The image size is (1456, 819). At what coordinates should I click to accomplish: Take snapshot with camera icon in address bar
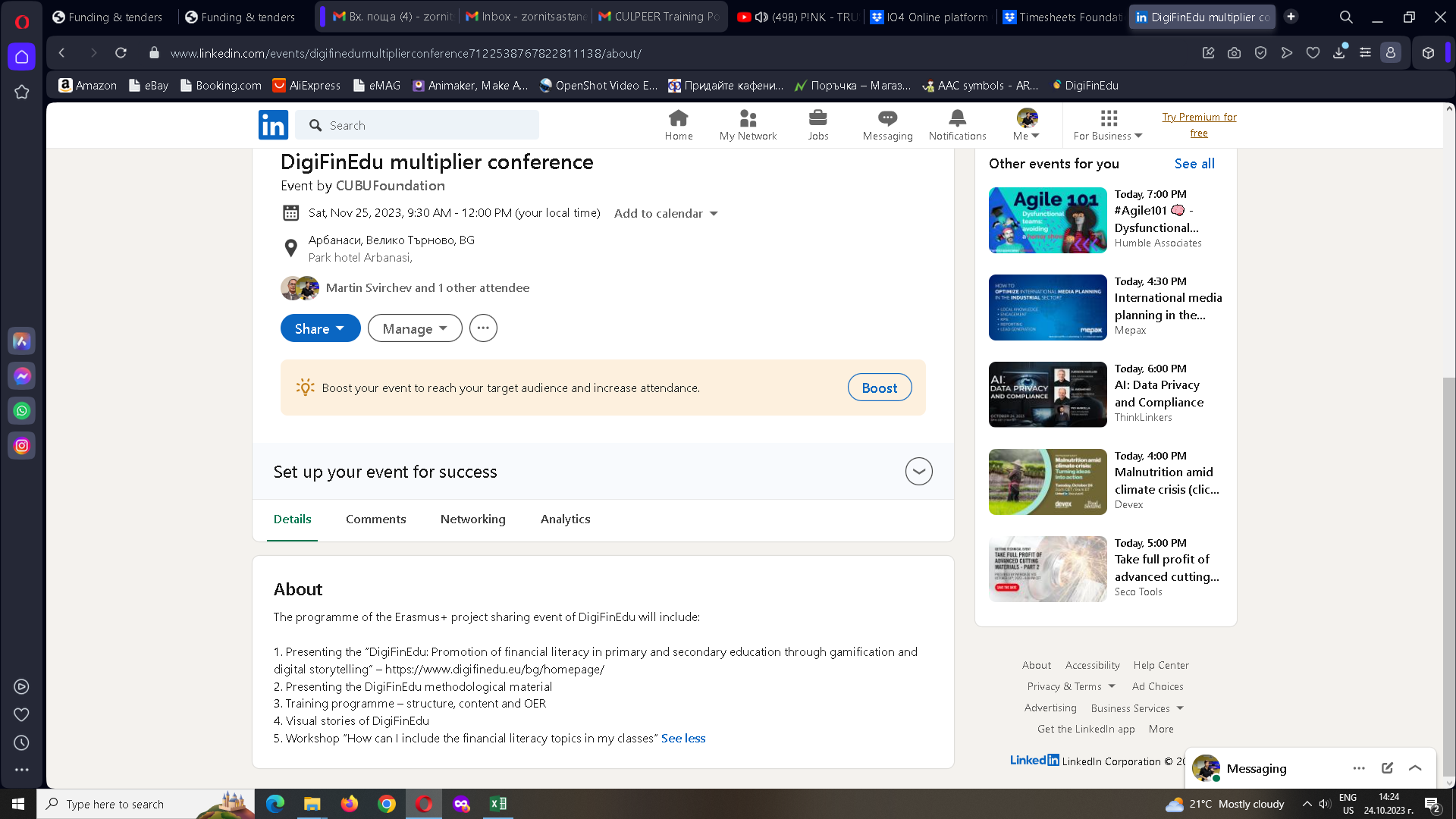point(1235,53)
